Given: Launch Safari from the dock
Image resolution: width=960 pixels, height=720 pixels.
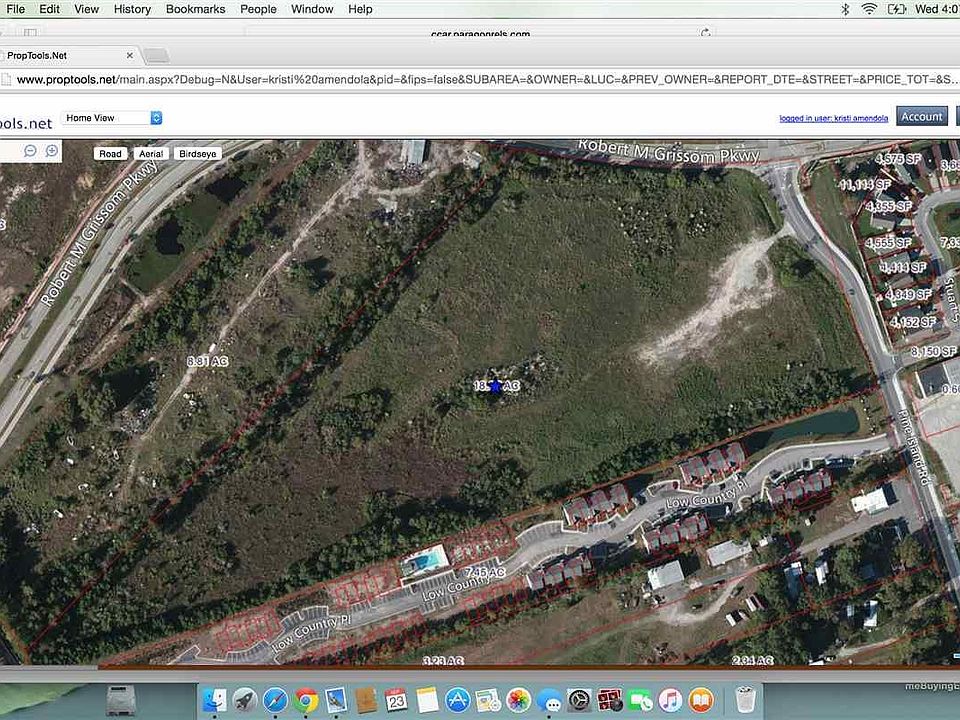Looking at the screenshot, I should pos(275,700).
